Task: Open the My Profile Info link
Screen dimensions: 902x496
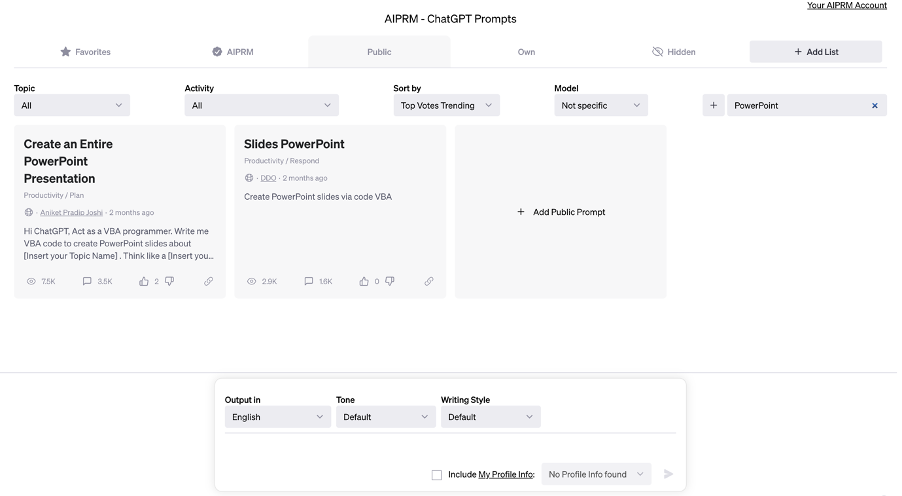Action: (506, 475)
